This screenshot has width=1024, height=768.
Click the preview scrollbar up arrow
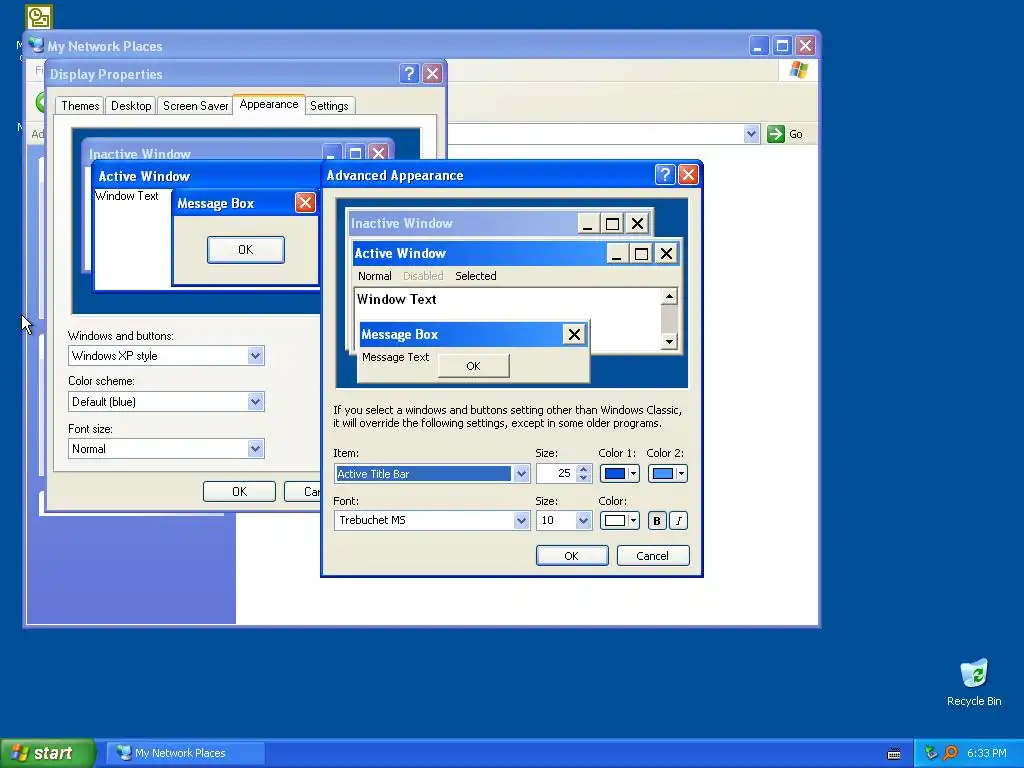[x=669, y=296]
